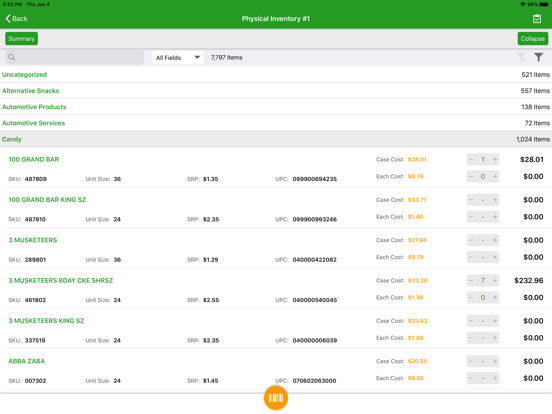Decrease each count for 100 GRAND BAR KING SZ
The width and height of the screenshot is (552, 414).
pyautogui.click(x=471, y=217)
